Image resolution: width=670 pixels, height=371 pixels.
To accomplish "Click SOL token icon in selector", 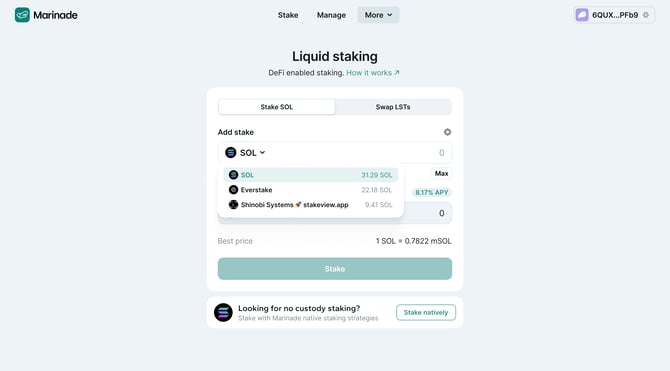I will click(231, 153).
